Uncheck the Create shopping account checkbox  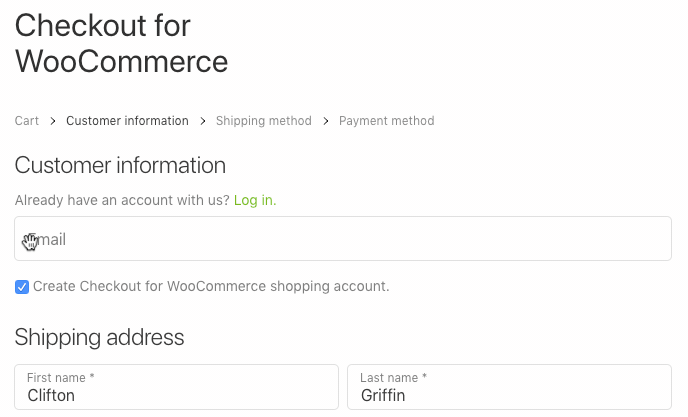coord(22,287)
